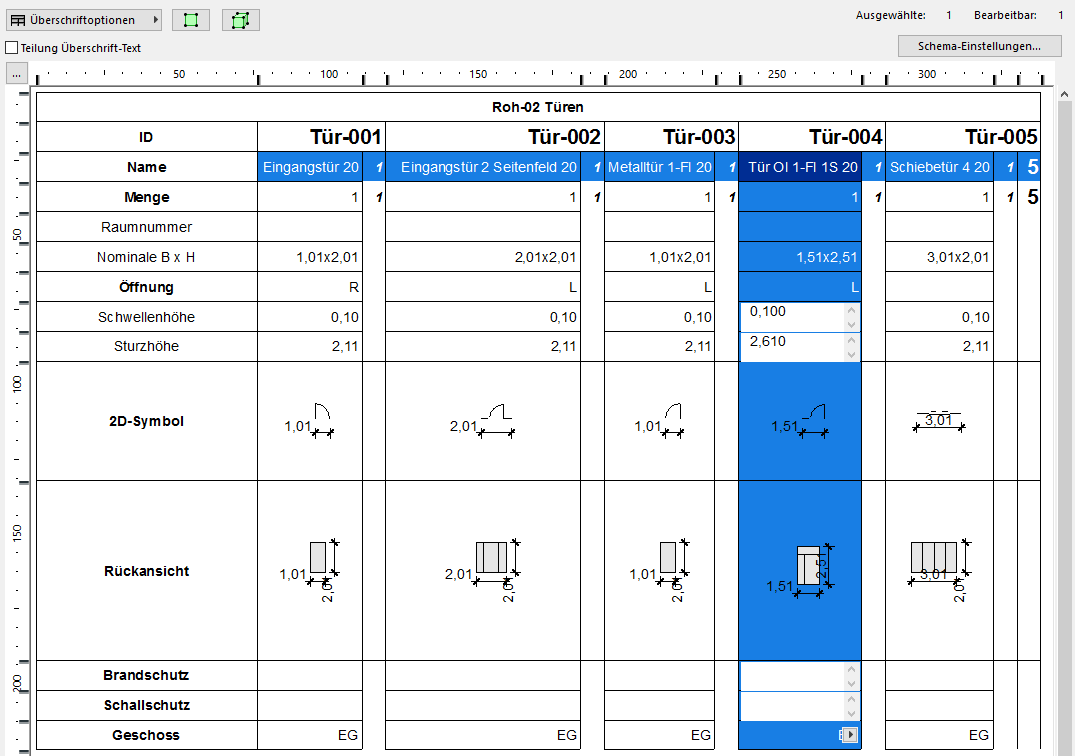This screenshot has height=756, width=1075.
Task: Click Schallschutz up arrow for Tür-004
Action: coord(851,699)
